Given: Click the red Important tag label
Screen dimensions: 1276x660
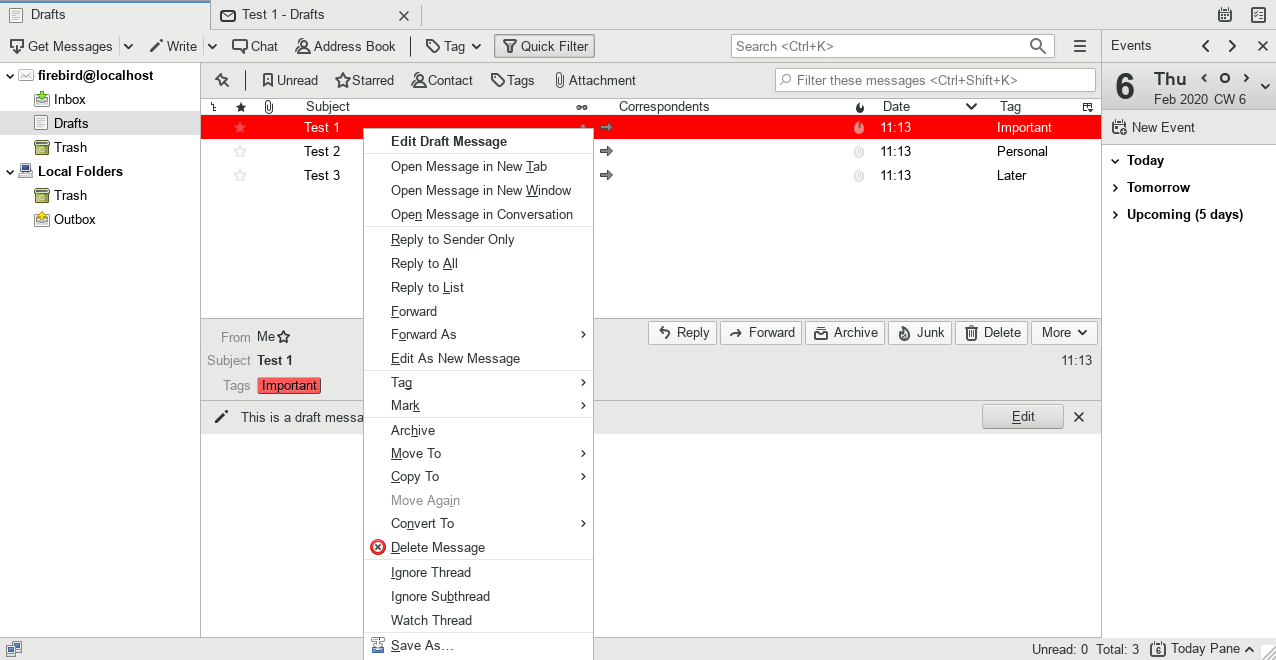Looking at the screenshot, I should [x=289, y=386].
